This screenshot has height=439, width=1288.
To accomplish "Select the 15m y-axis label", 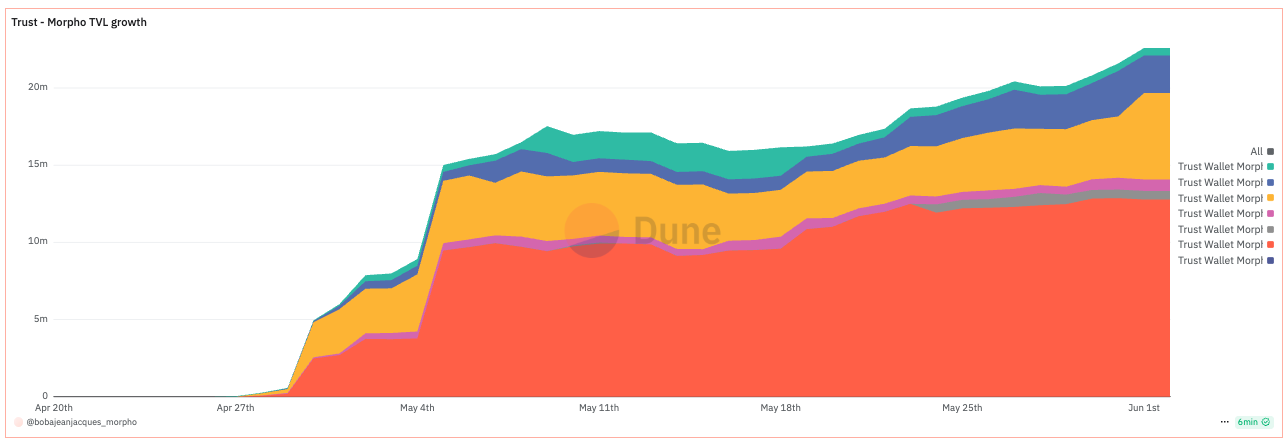I will tap(38, 164).
